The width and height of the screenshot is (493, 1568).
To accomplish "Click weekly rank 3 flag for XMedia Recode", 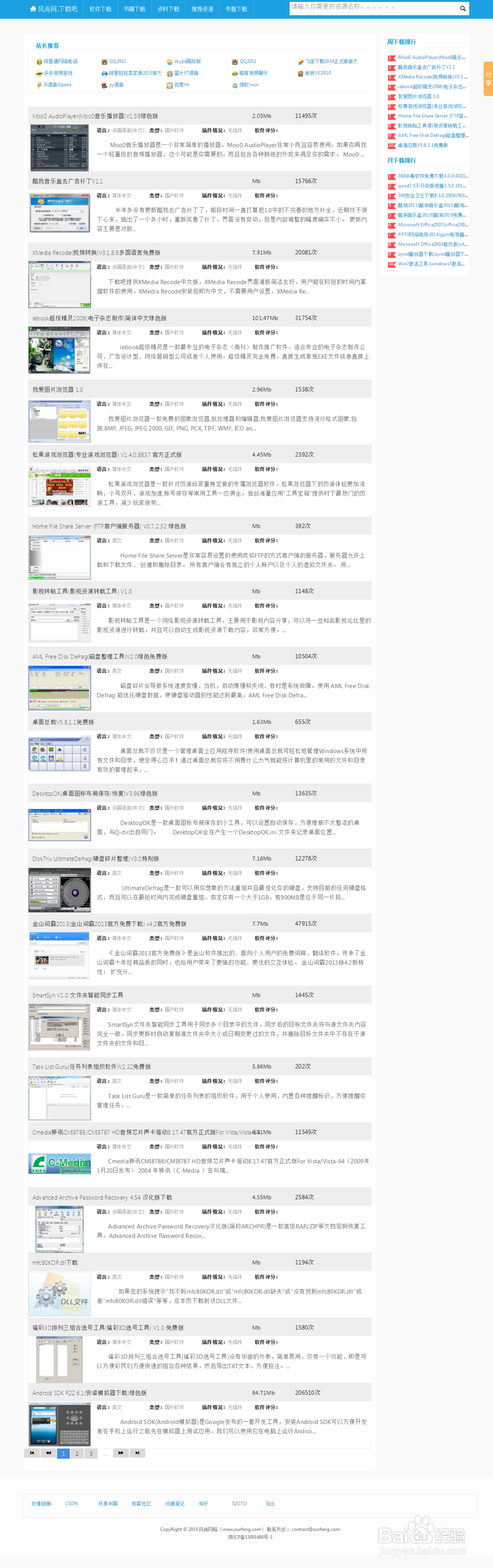I will 391,77.
